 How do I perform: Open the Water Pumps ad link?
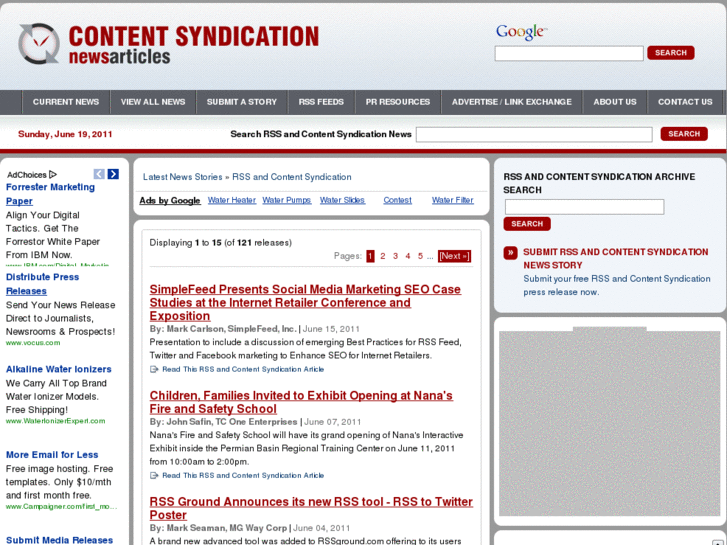tap(287, 200)
